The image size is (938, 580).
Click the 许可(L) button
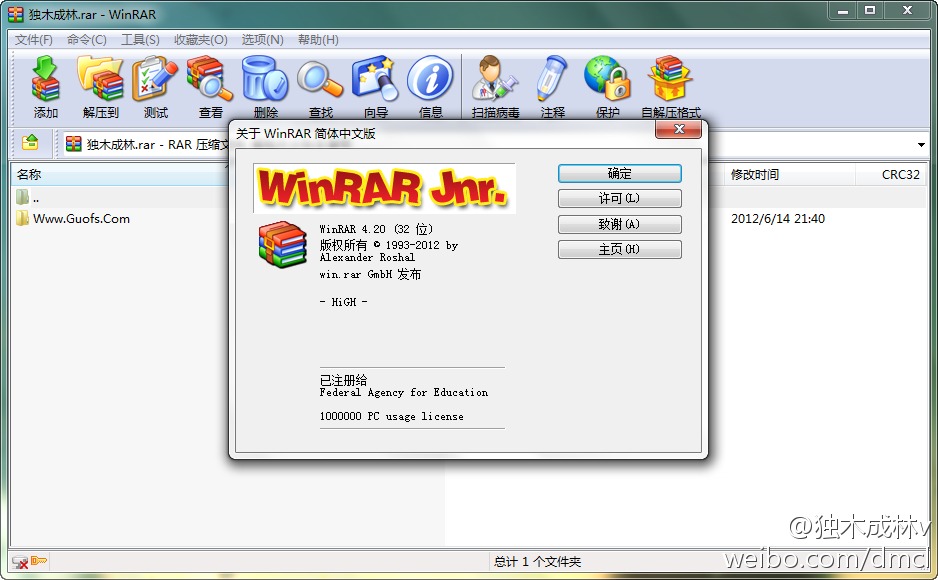pyautogui.click(x=620, y=199)
